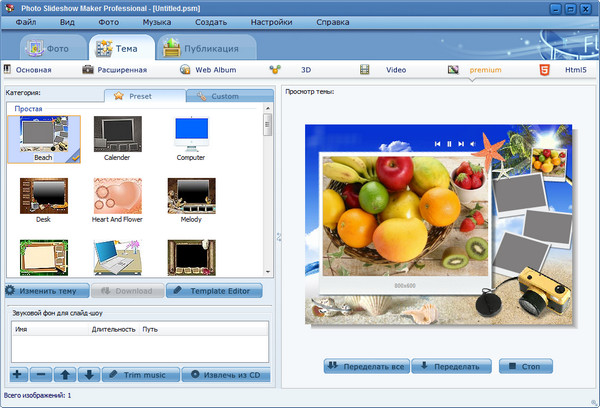Image resolution: width=600 pixels, height=408 pixels.
Task: Switch to the Preset category tab
Action: coord(145,96)
